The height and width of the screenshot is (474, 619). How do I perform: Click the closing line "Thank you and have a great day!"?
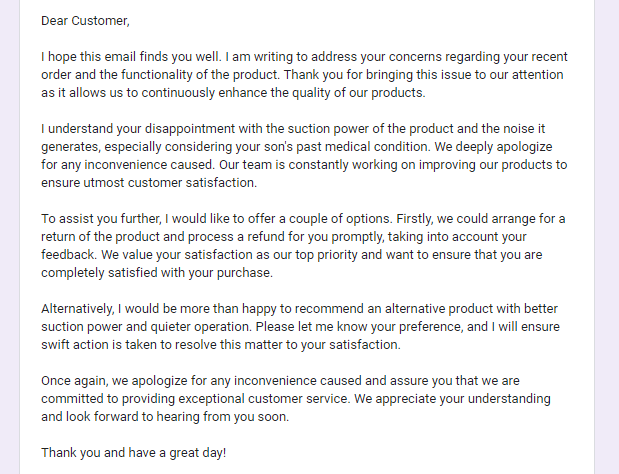(134, 453)
